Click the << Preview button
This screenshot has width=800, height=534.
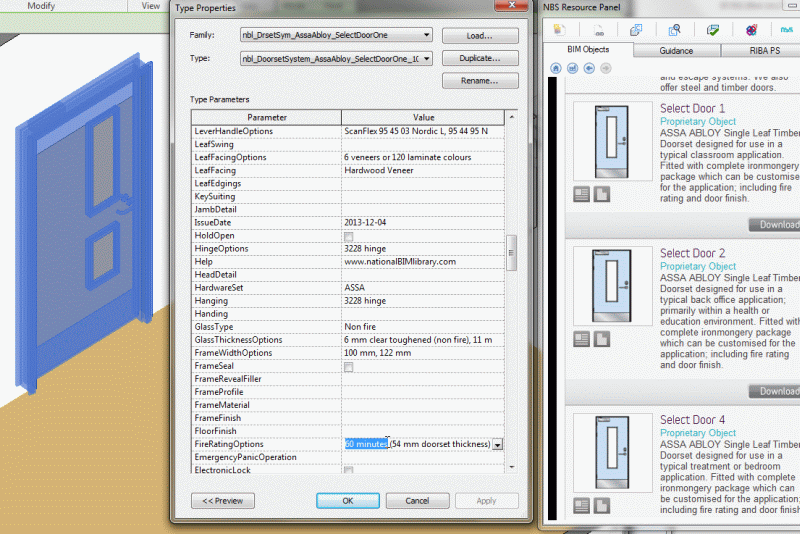[222, 501]
